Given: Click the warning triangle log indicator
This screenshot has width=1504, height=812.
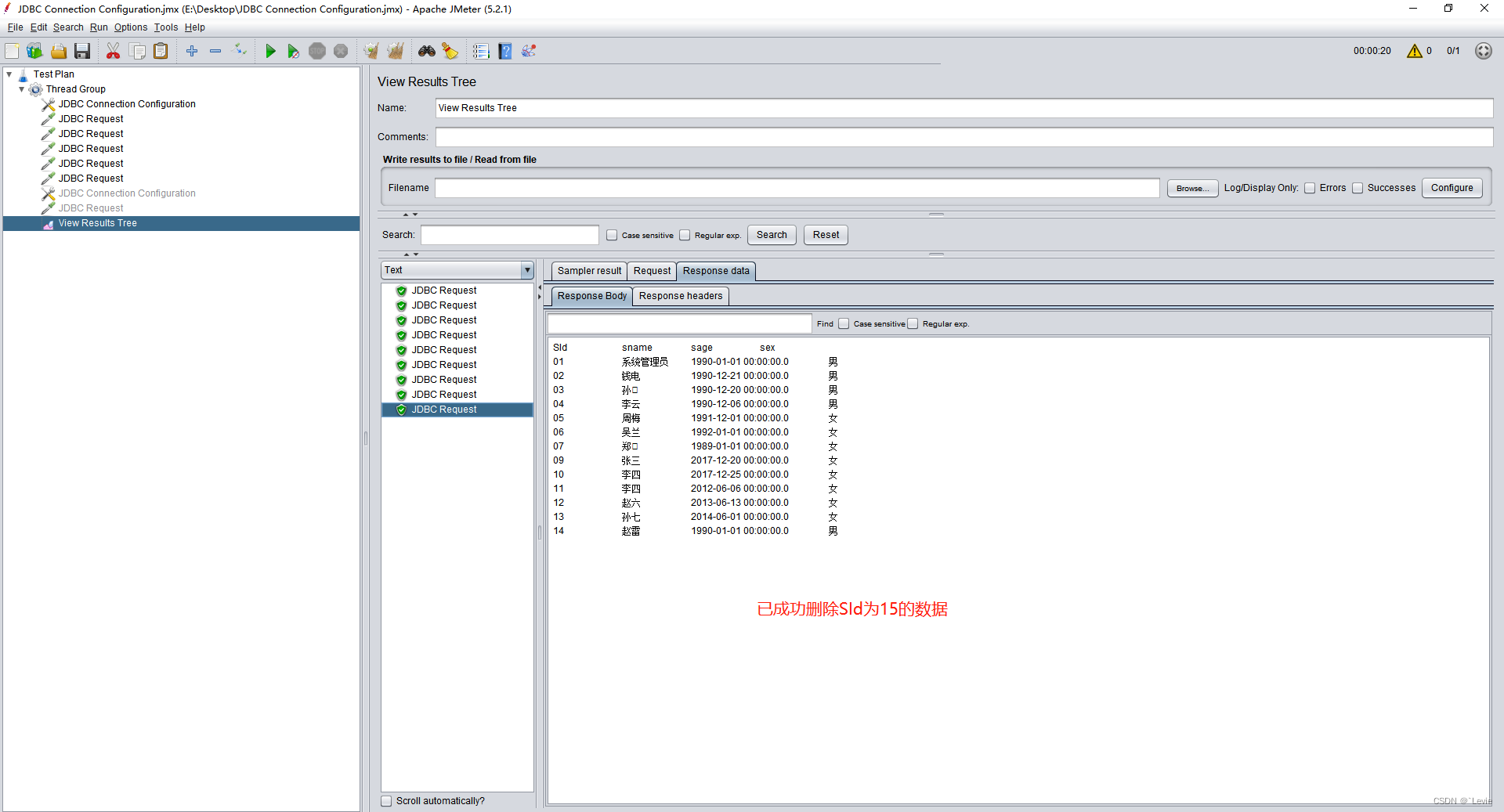Looking at the screenshot, I should [1416, 51].
